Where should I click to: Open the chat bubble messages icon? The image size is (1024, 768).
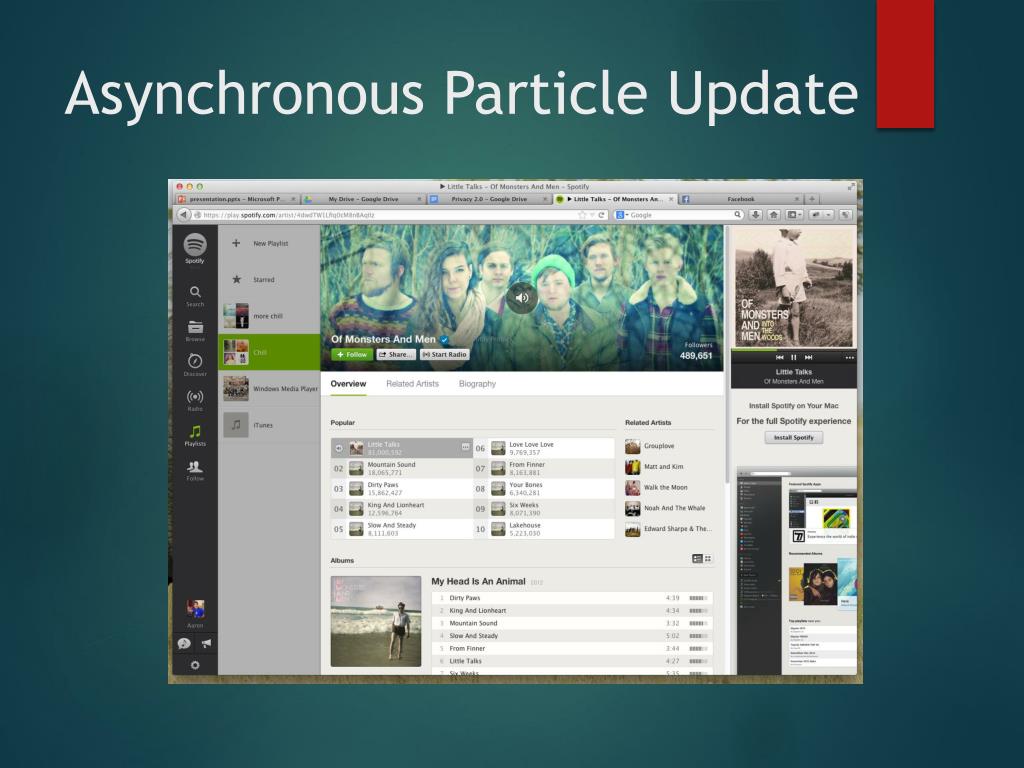tap(184, 643)
